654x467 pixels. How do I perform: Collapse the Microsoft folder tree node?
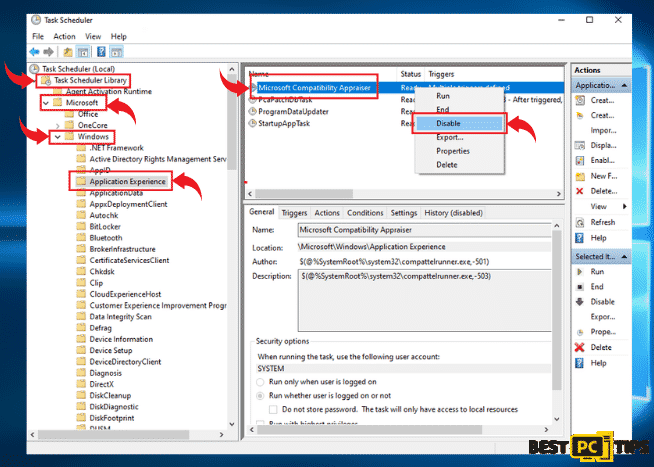[x=46, y=103]
